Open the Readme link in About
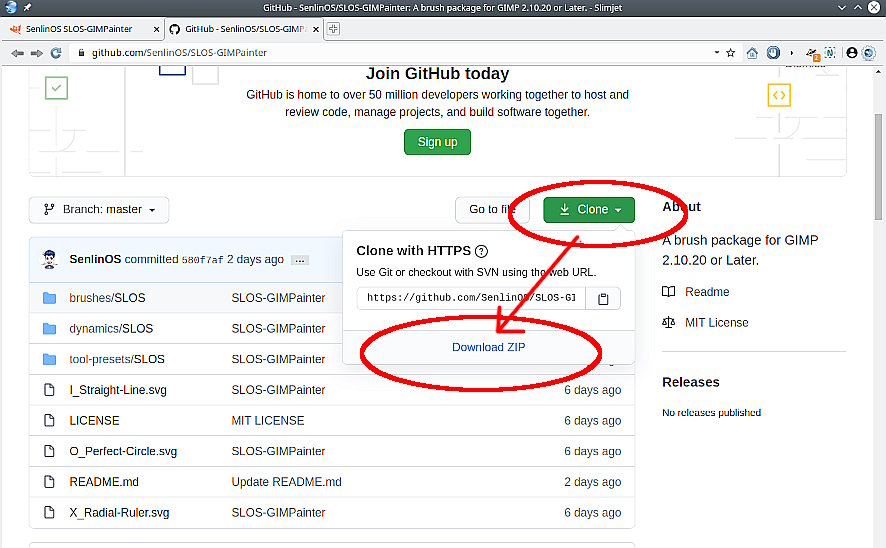Screen dimensions: 886x548 pos(707,292)
